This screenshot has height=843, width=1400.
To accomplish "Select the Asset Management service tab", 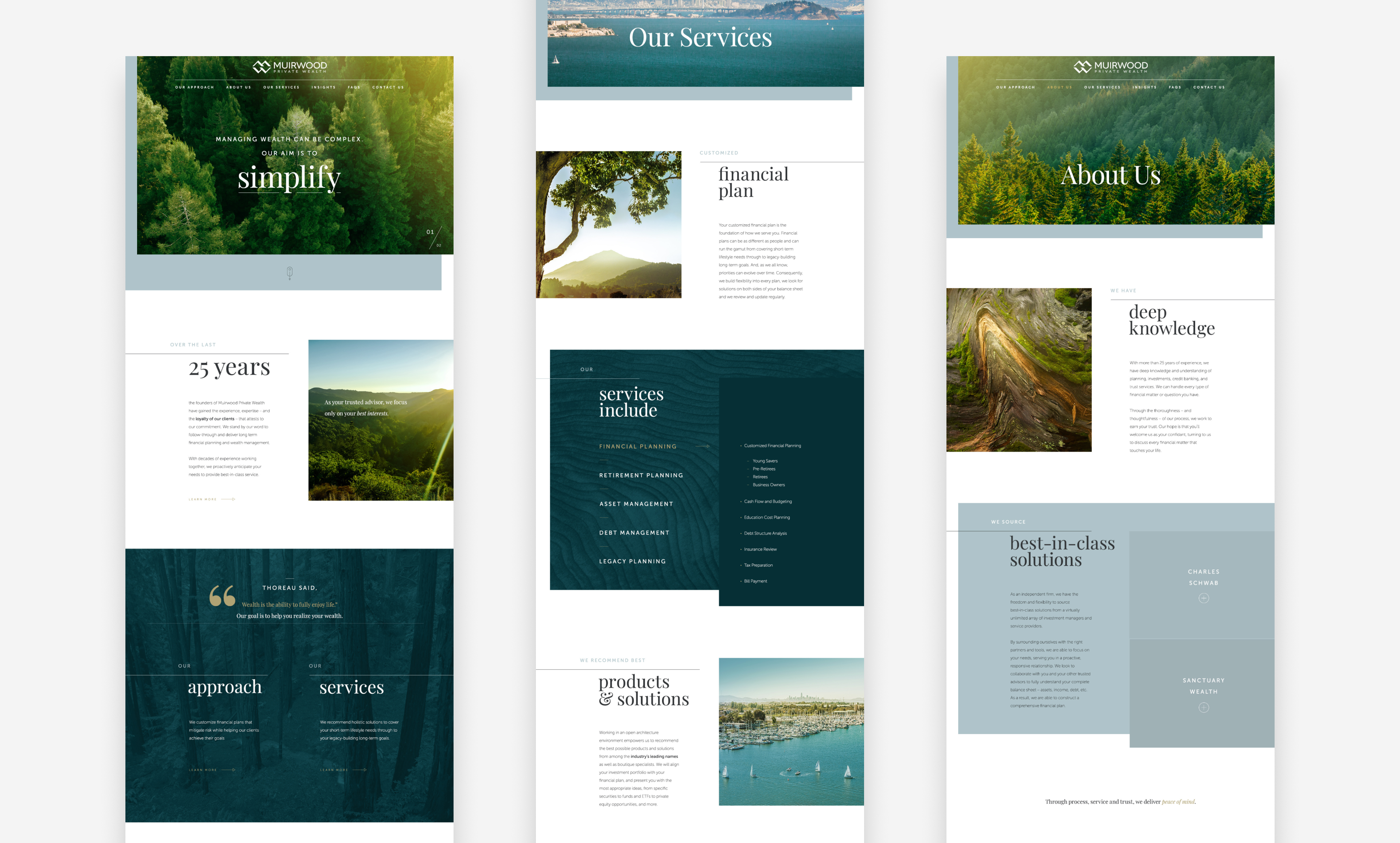I will [635, 504].
